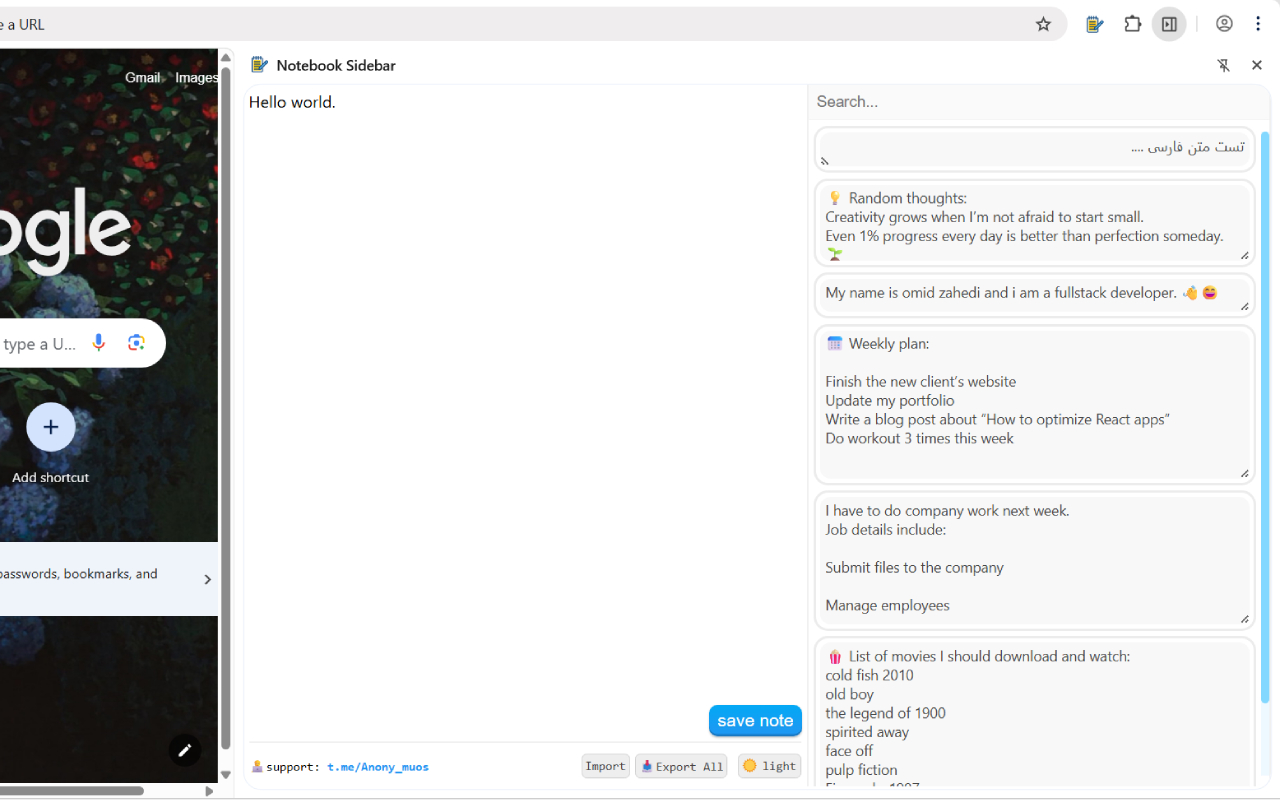This screenshot has height=800, width=1280.
Task: Grab the resize handle of Persian text note
Action: (825, 160)
